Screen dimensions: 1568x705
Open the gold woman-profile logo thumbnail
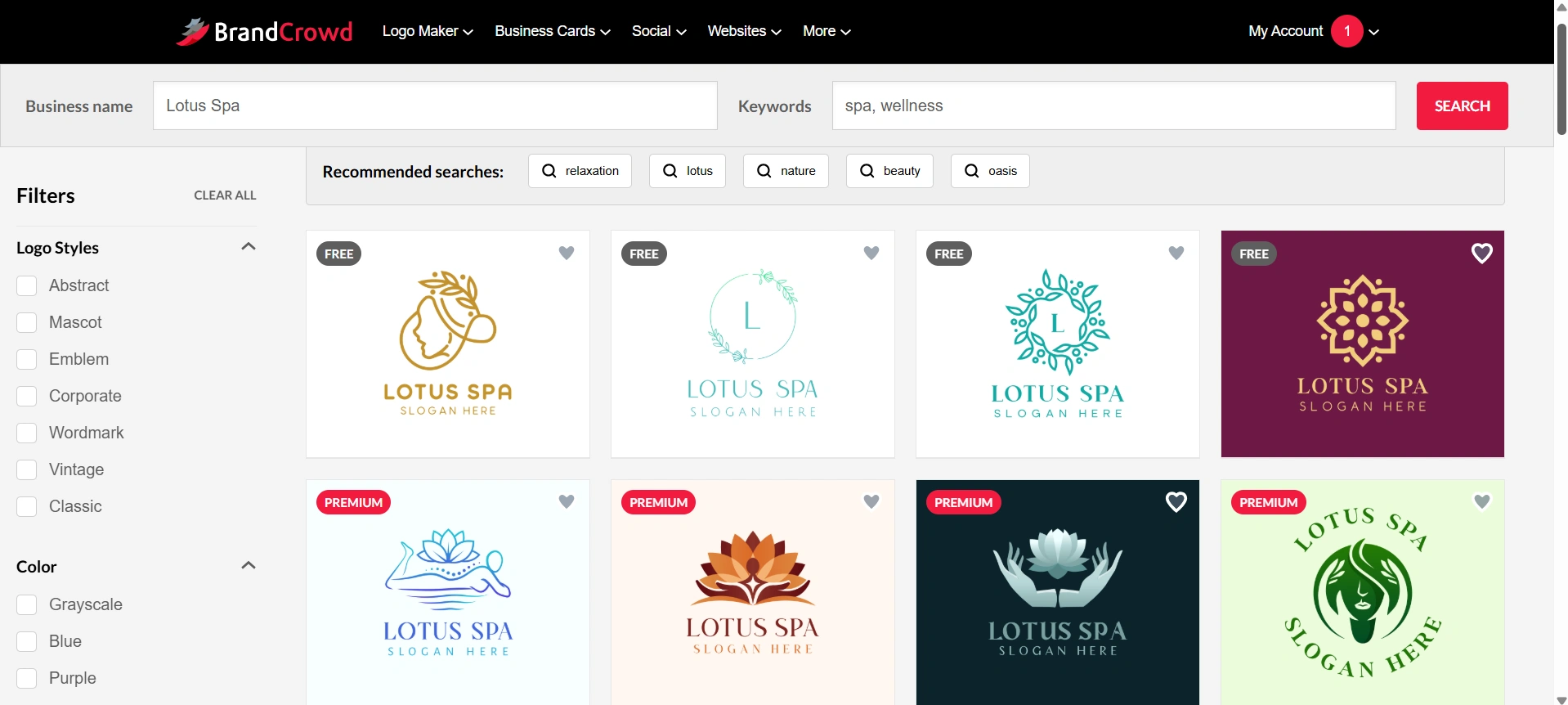click(448, 344)
